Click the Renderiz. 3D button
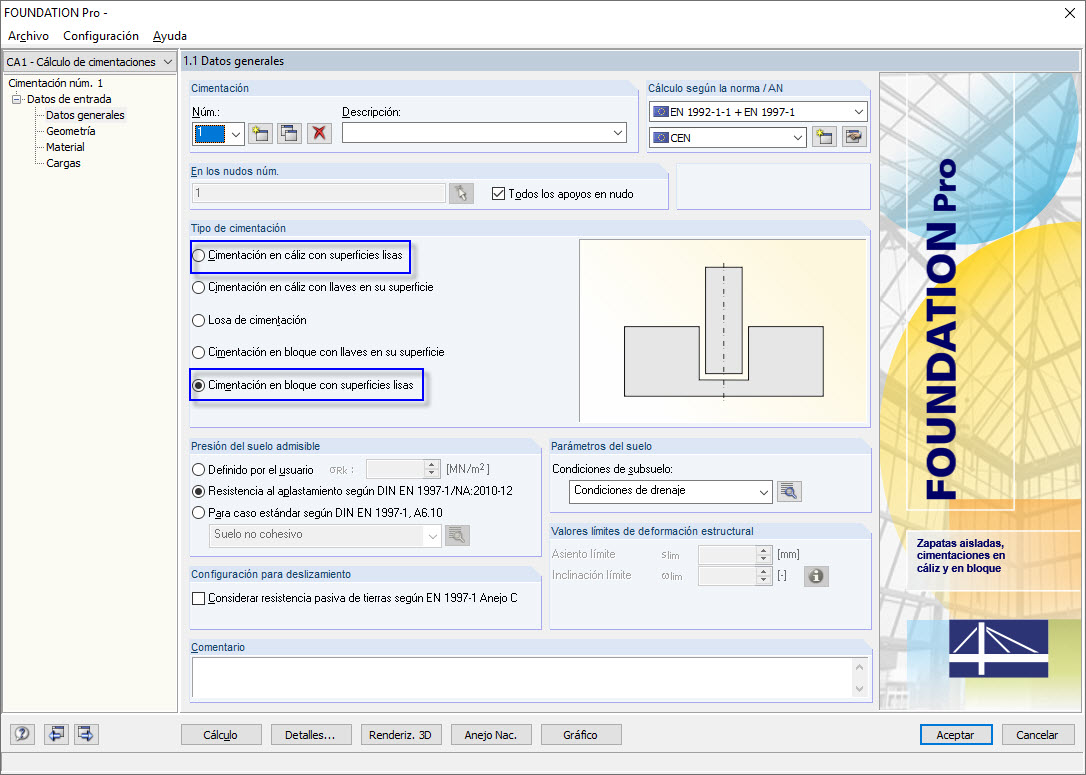The height and width of the screenshot is (775, 1086). tap(400, 735)
